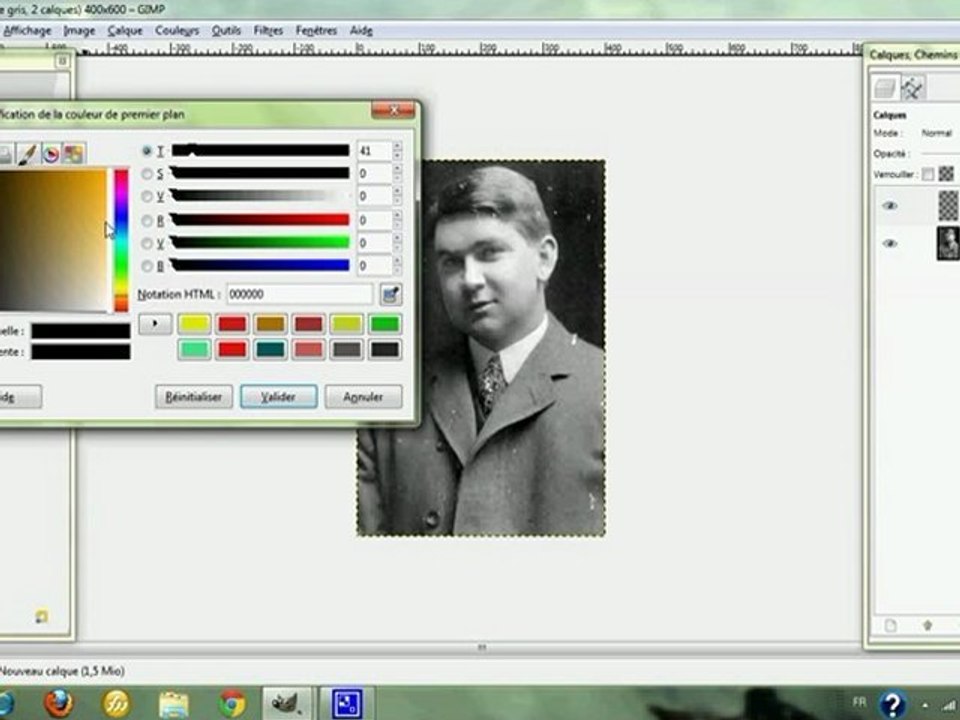Viewport: 960px width, 720px height.
Task: Click the Valider button
Action: pyautogui.click(x=278, y=397)
